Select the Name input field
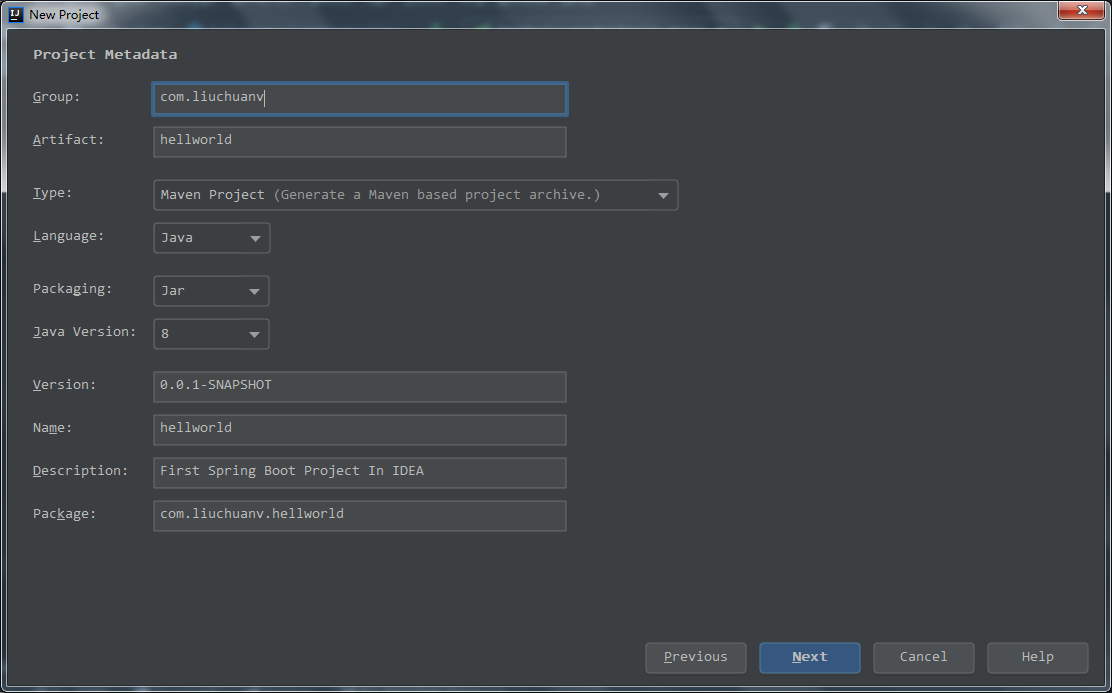The width and height of the screenshot is (1112, 693). pos(360,429)
